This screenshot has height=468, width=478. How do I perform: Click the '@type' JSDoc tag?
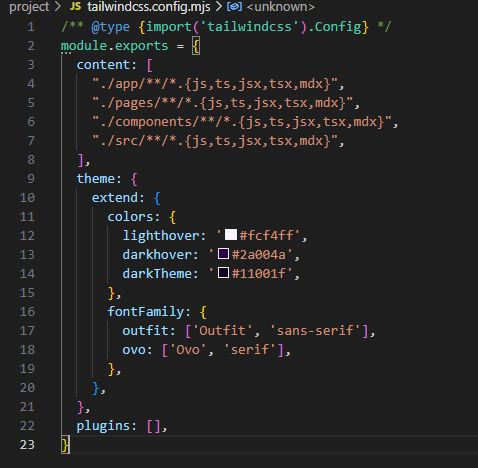111,27
